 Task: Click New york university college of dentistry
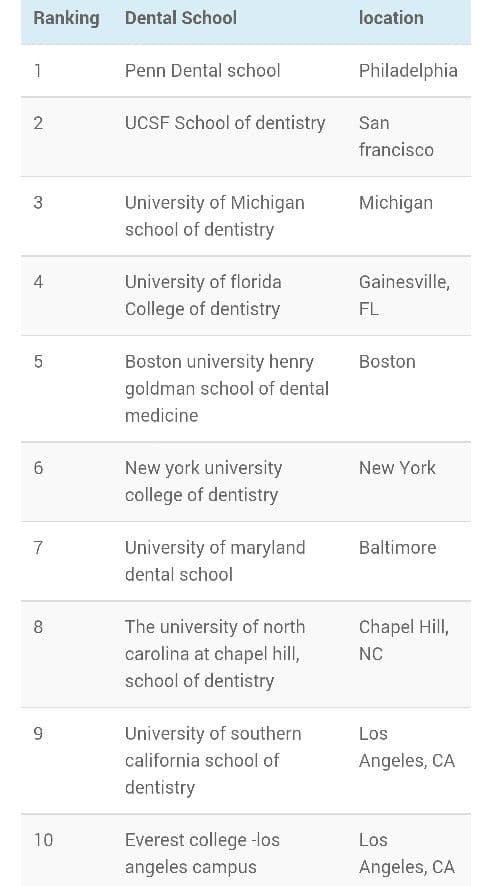click(x=203, y=481)
